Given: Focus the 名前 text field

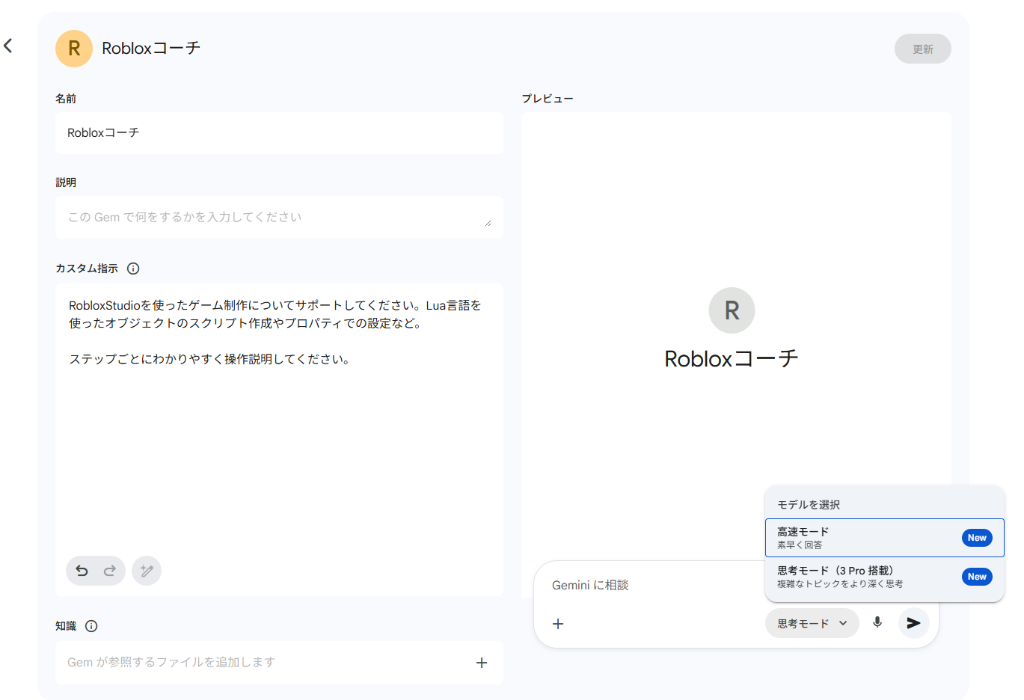Looking at the screenshot, I should coord(277,132).
